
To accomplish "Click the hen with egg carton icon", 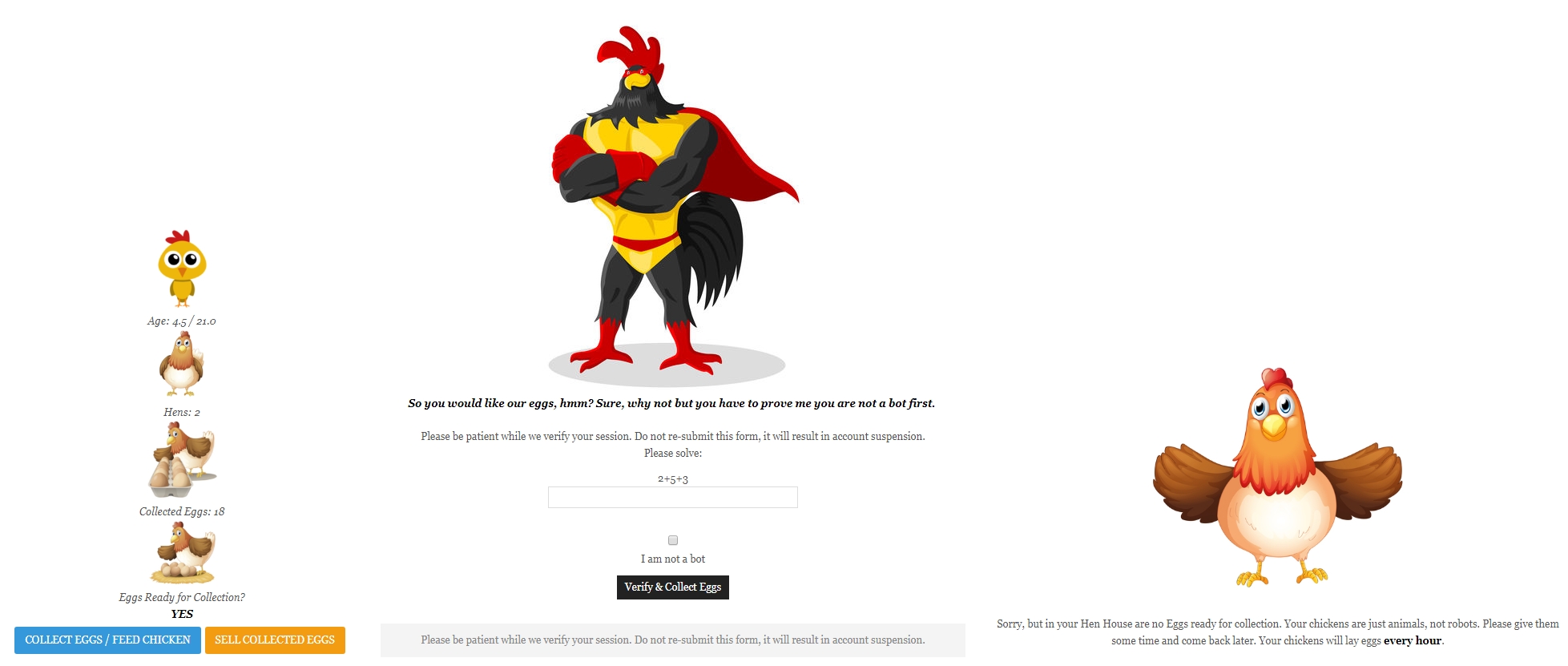I will pyautogui.click(x=182, y=460).
